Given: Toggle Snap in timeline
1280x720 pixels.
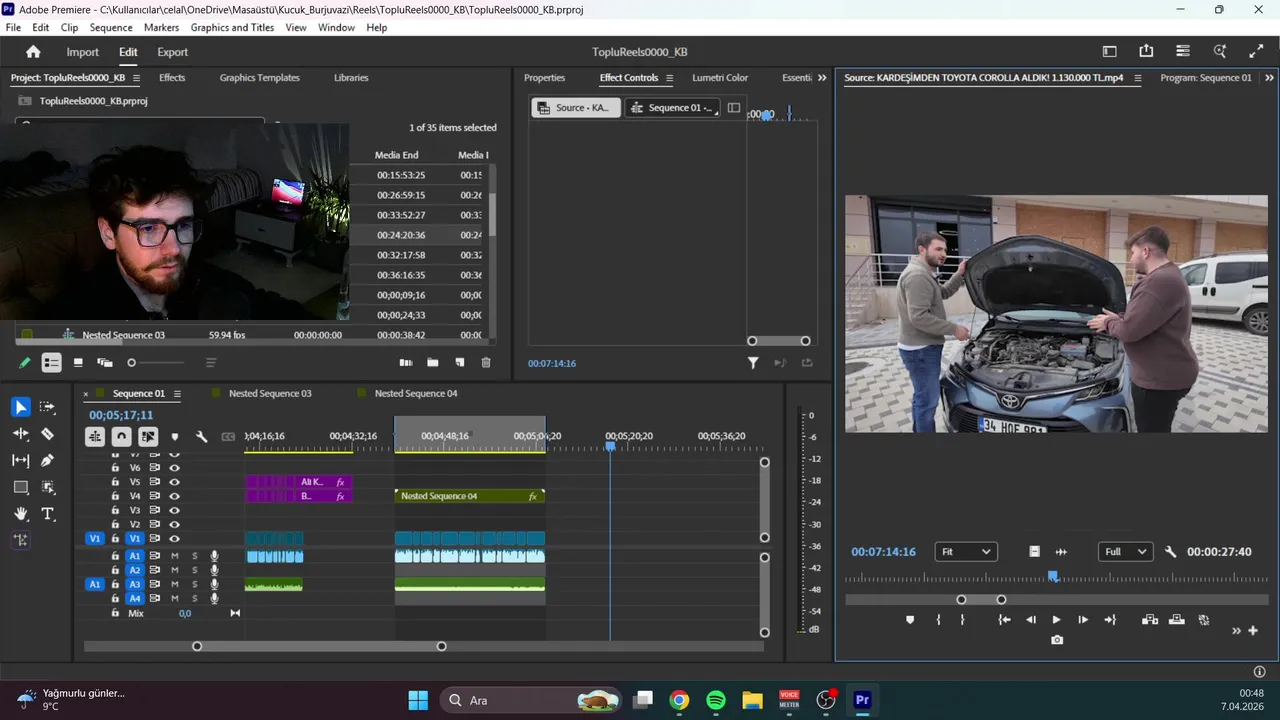Looking at the screenshot, I should 121,436.
